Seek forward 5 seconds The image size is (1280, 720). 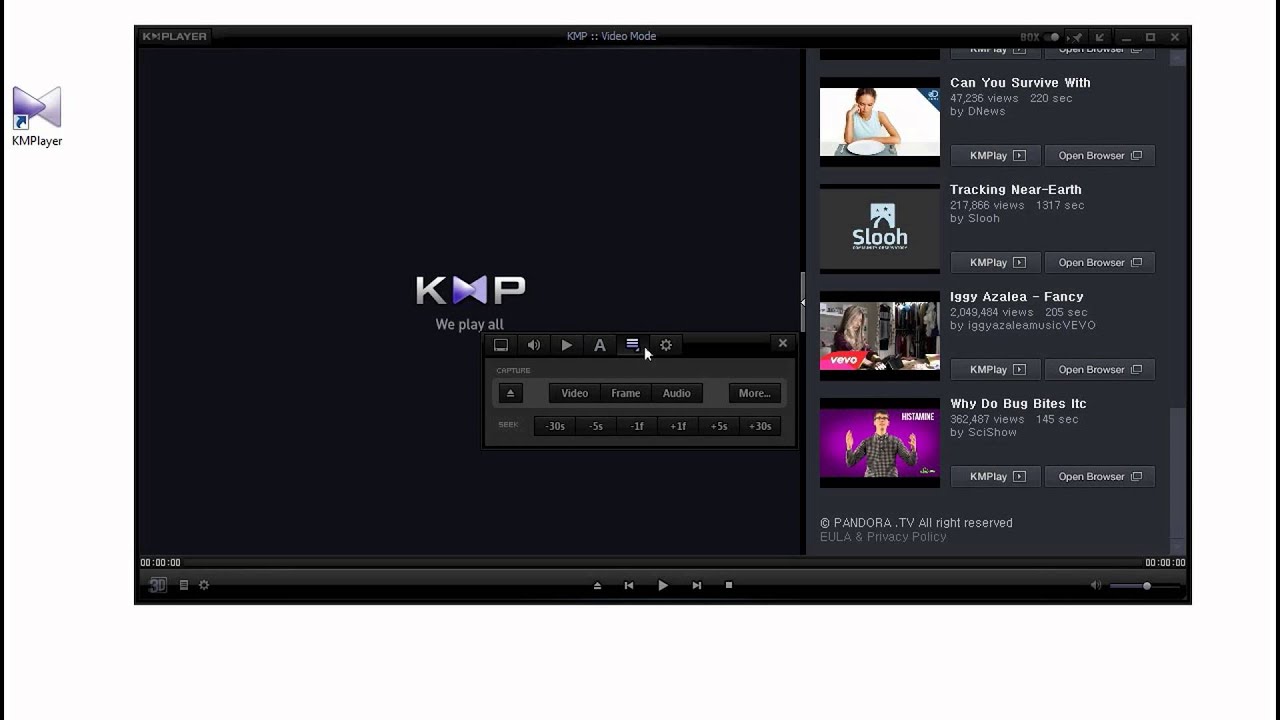[x=719, y=426]
